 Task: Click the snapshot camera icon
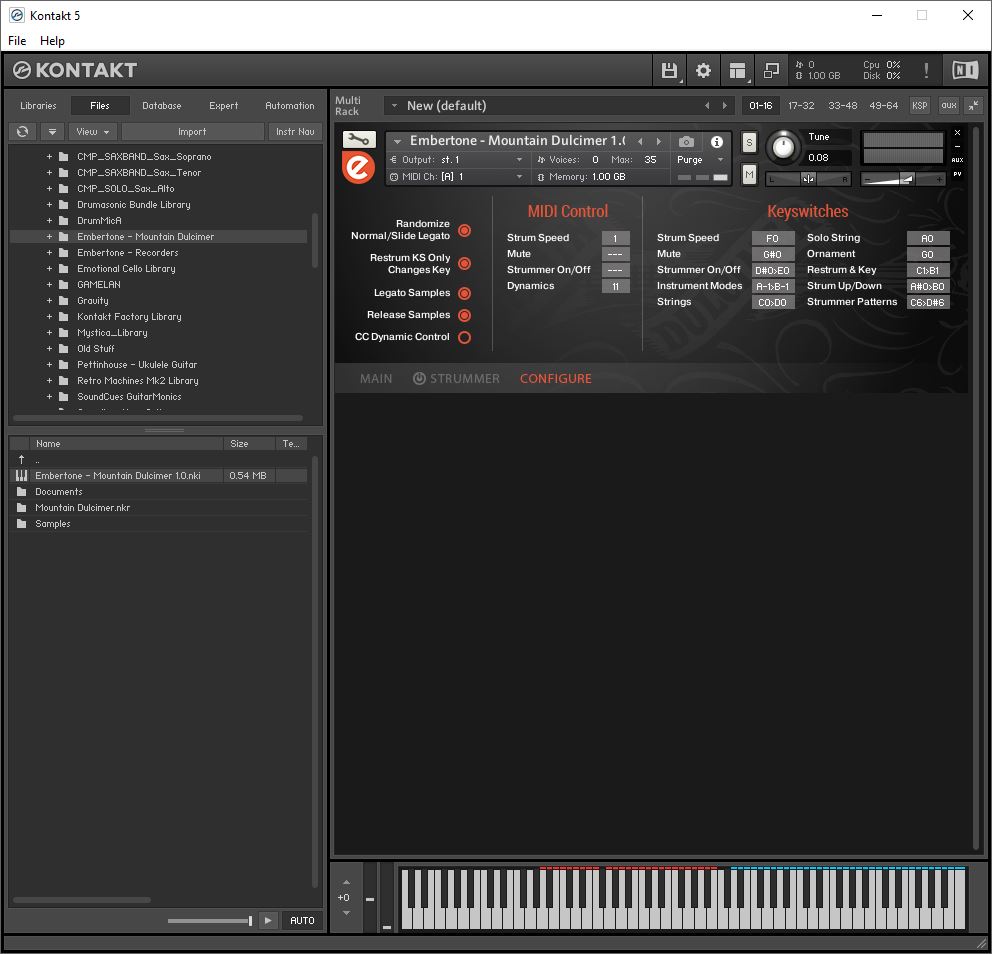[x=686, y=142]
